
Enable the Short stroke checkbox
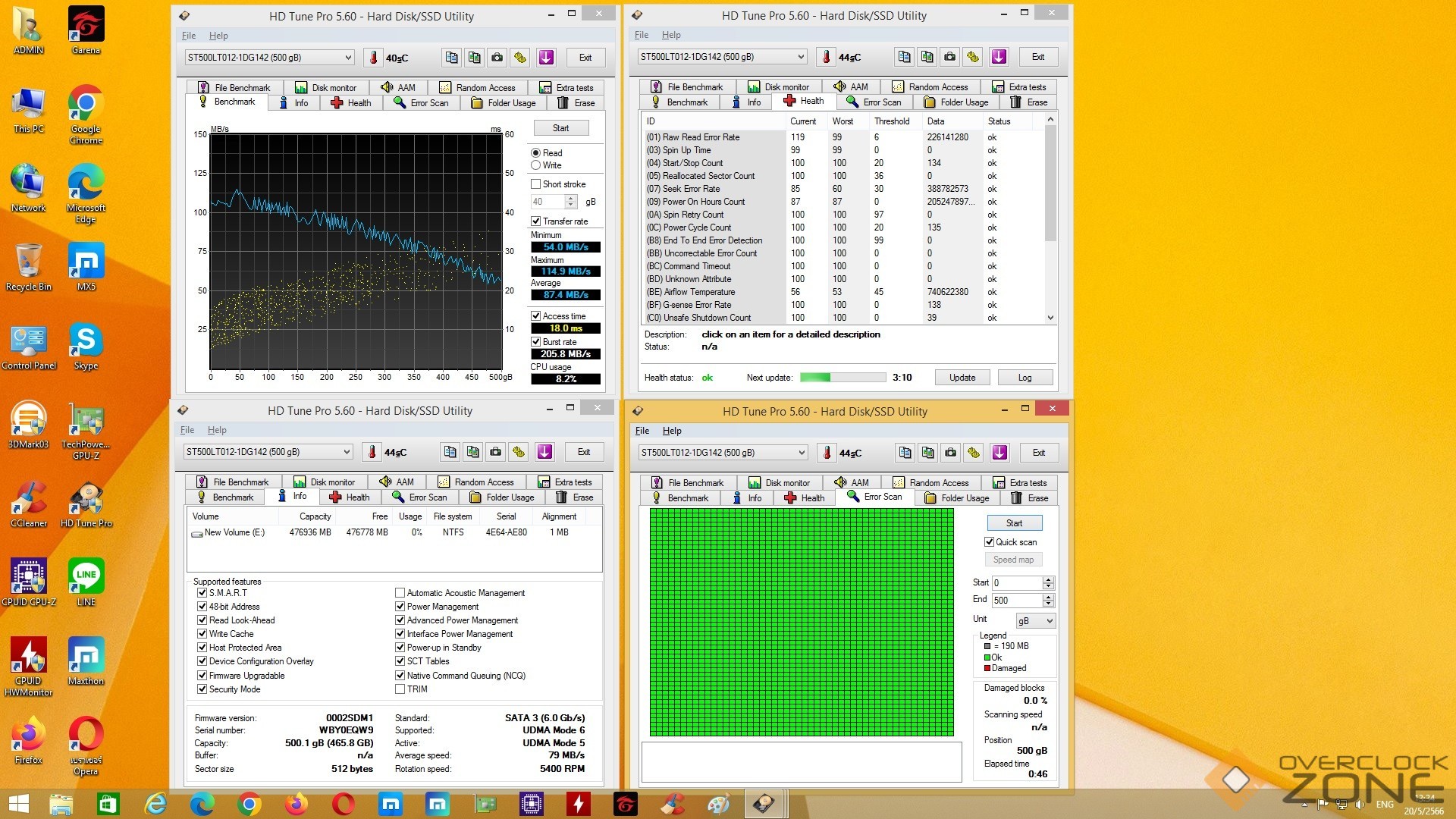tap(536, 184)
